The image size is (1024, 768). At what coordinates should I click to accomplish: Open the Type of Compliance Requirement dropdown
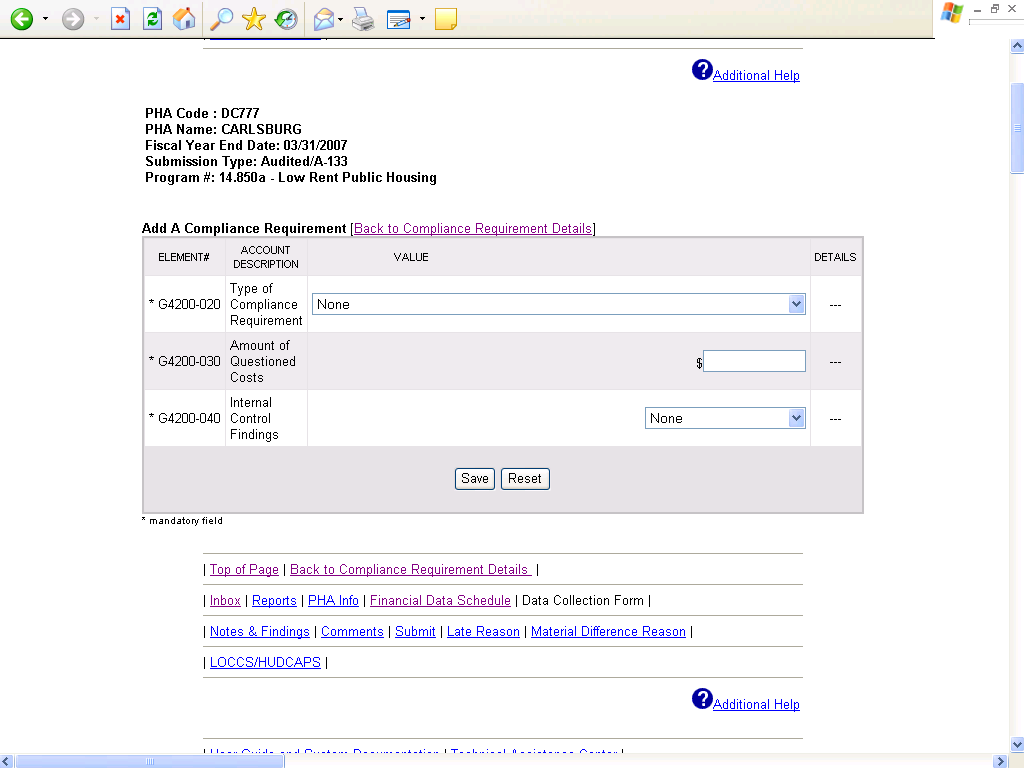(558, 304)
